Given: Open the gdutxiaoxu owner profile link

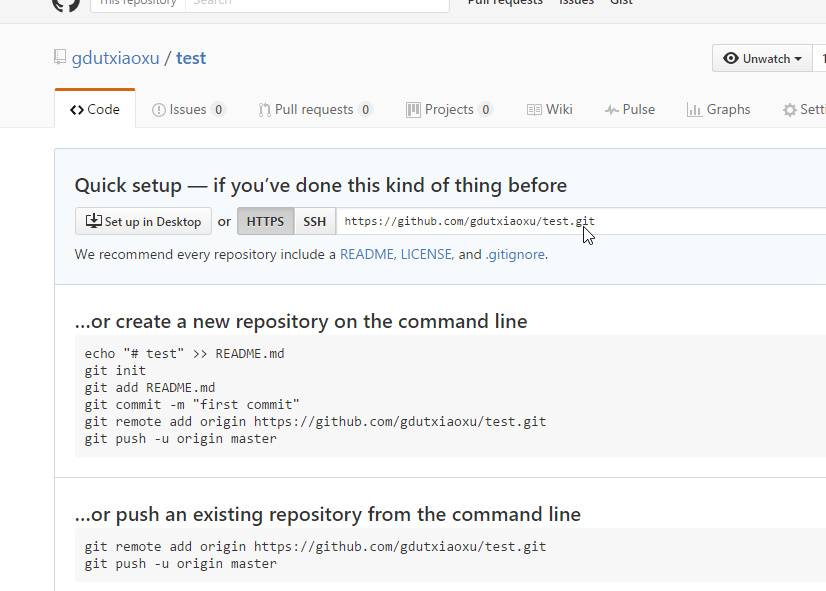Looking at the screenshot, I should 116,58.
